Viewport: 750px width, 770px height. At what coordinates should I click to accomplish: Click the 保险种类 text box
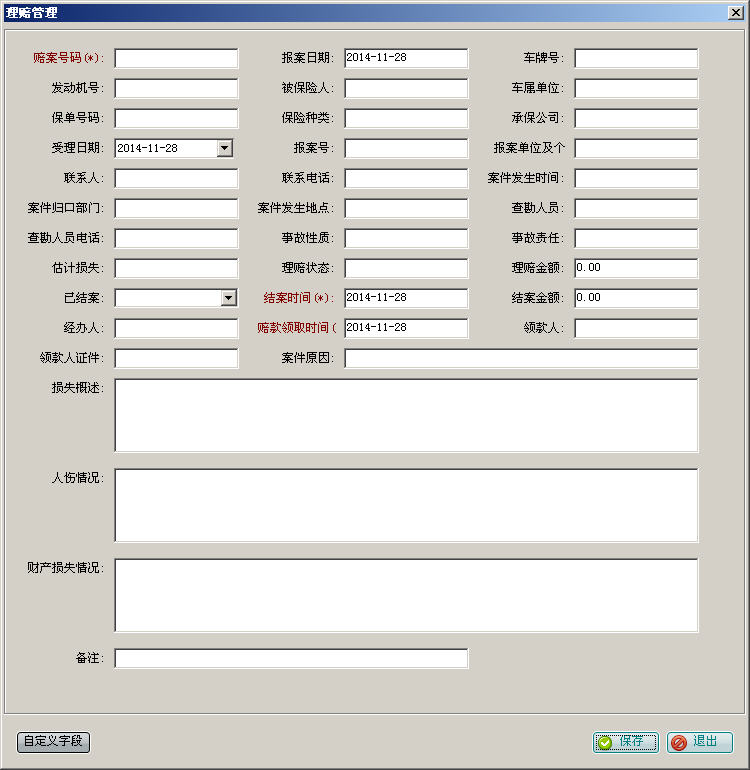pos(406,118)
